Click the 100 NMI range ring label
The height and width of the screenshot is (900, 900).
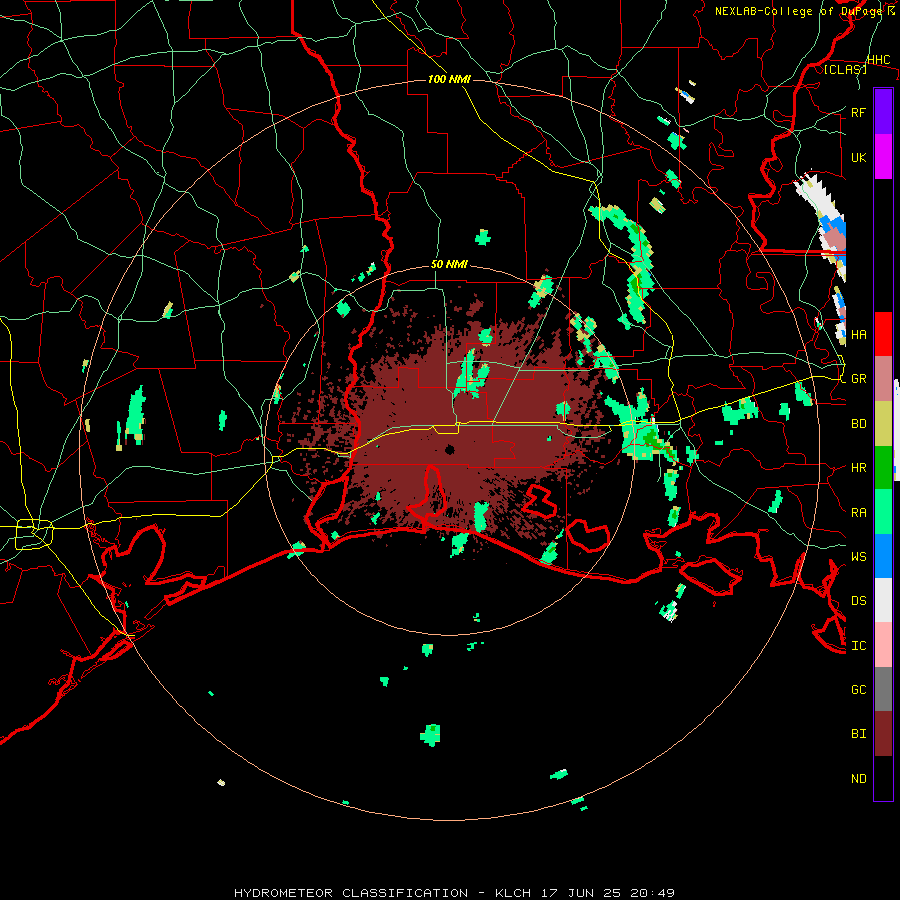(x=449, y=79)
